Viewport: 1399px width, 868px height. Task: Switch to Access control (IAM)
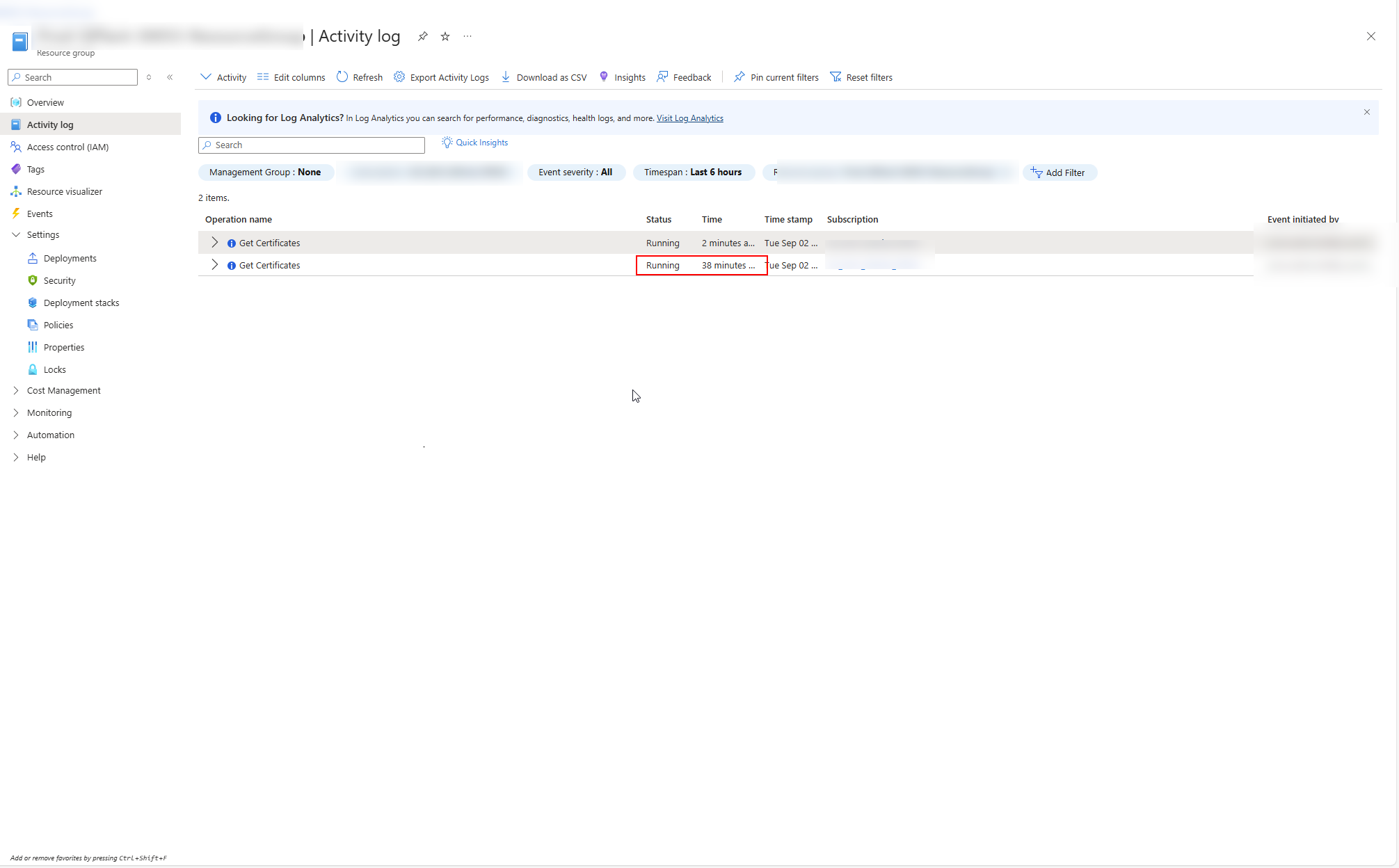coord(67,147)
